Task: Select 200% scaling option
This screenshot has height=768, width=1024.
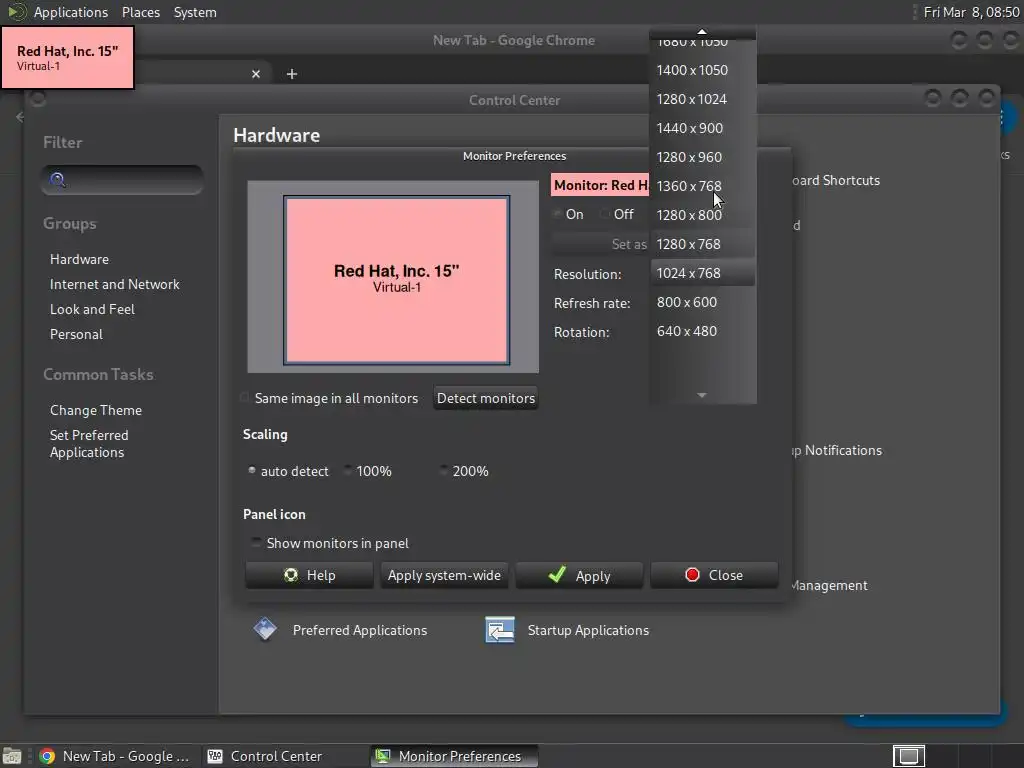Action: pyautogui.click(x=464, y=471)
